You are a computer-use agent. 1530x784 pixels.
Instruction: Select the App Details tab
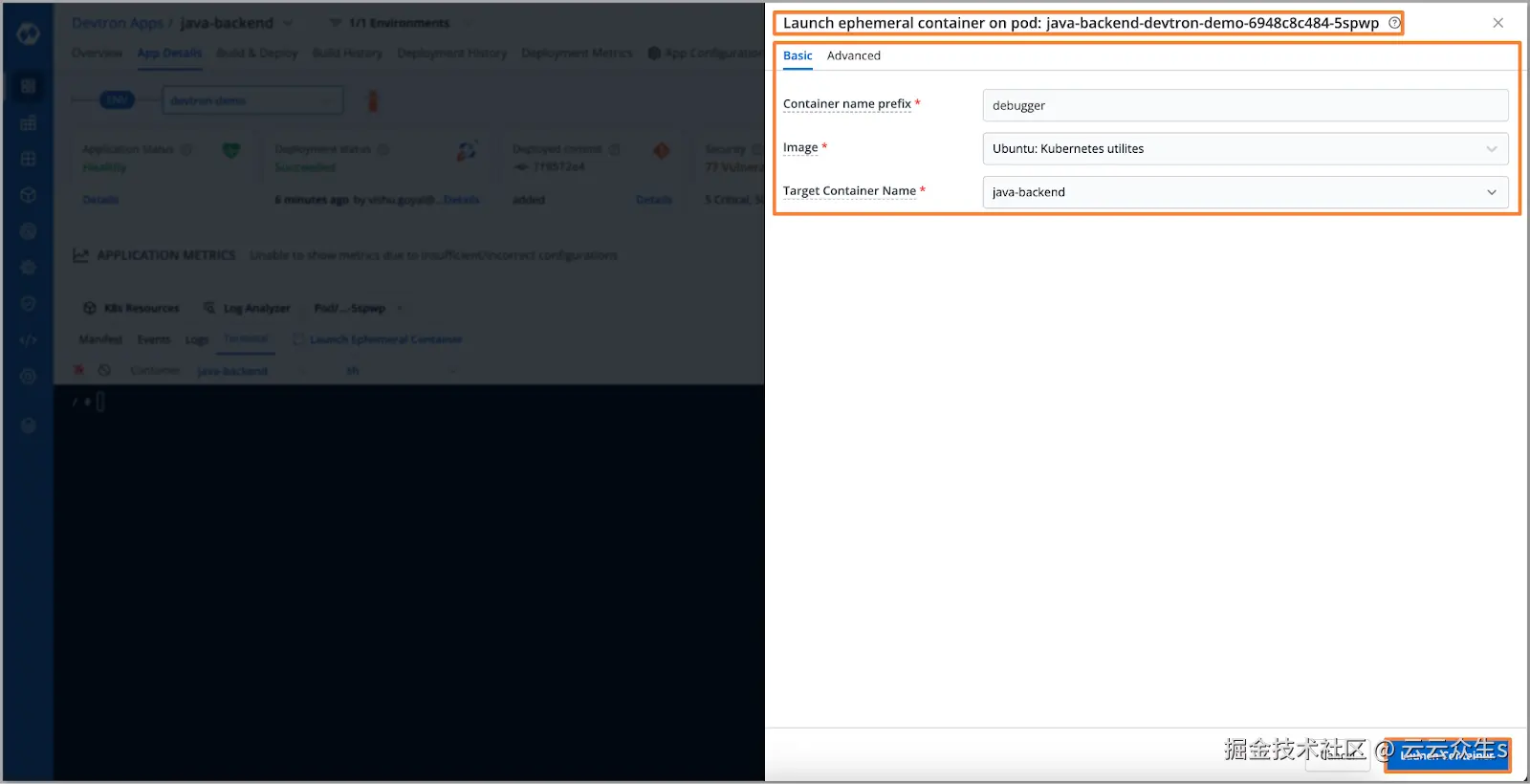click(169, 53)
